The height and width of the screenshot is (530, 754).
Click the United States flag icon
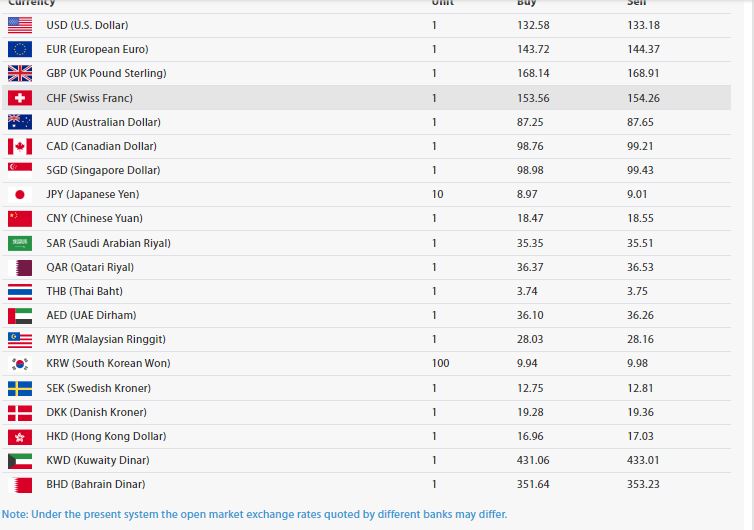(x=20, y=25)
